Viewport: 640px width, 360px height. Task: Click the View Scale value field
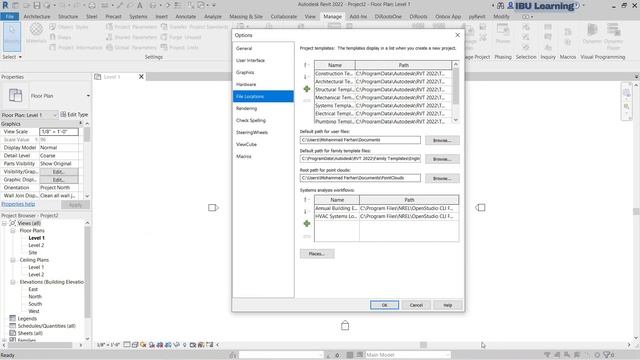click(59, 132)
